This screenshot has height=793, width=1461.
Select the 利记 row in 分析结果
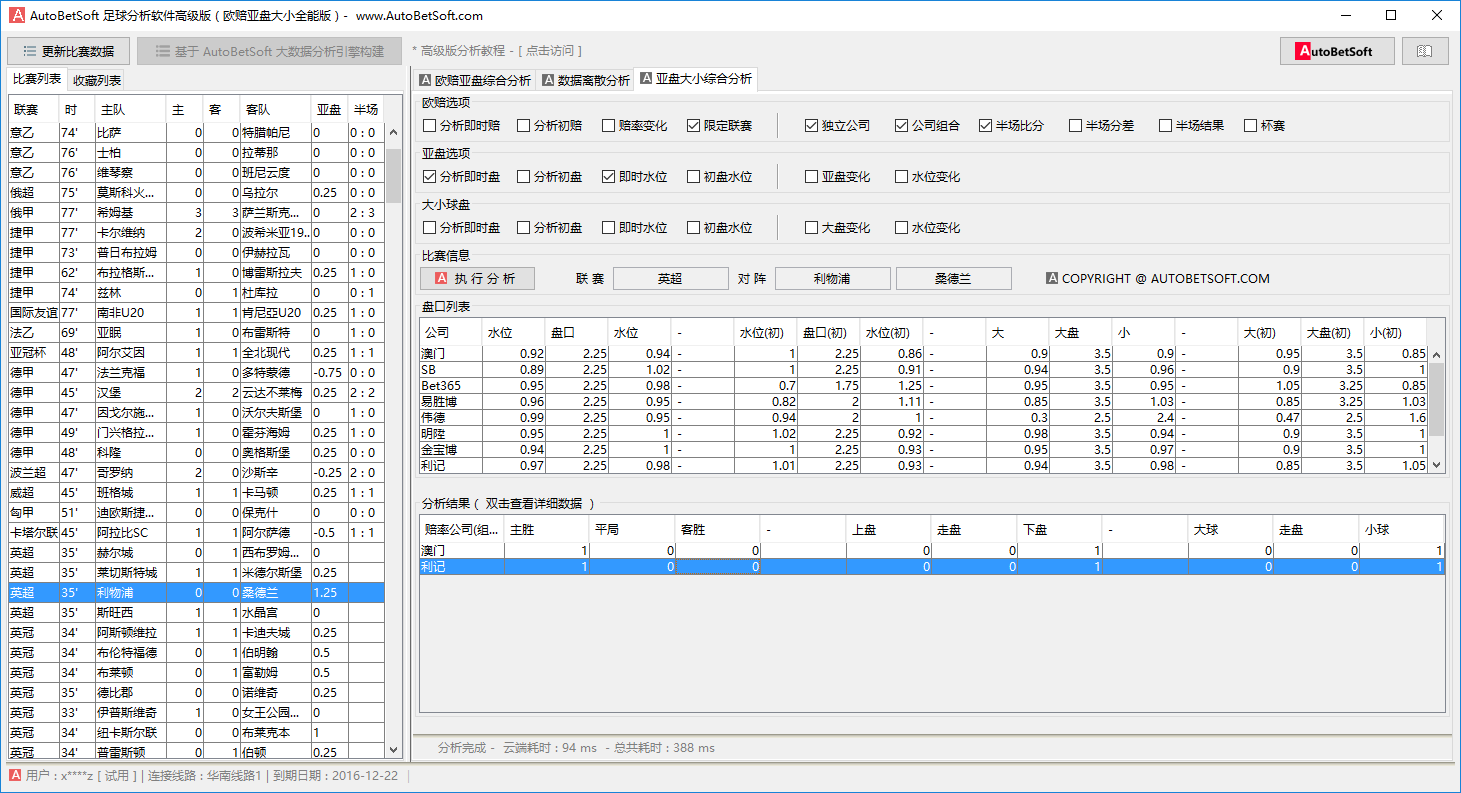pyautogui.click(x=932, y=567)
